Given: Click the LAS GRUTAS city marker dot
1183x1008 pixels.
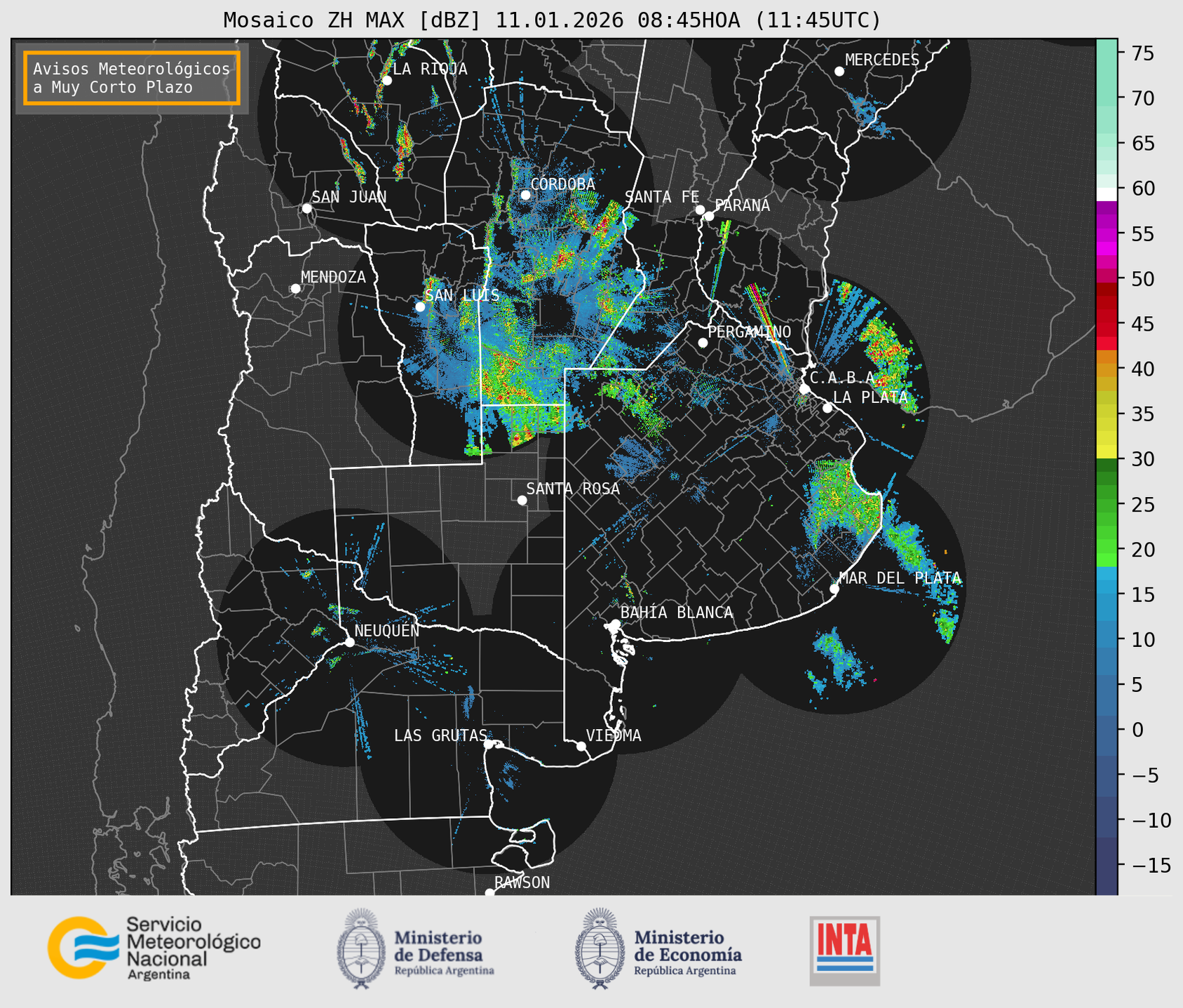Looking at the screenshot, I should [x=489, y=744].
